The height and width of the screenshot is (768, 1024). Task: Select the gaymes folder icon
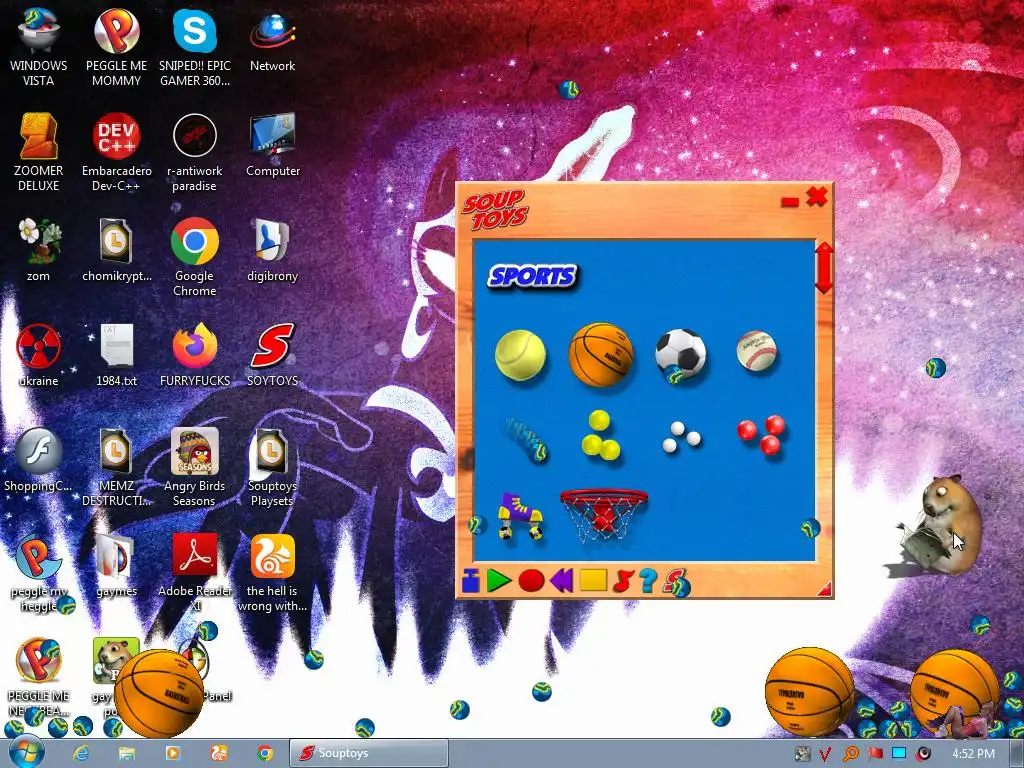(x=116, y=566)
